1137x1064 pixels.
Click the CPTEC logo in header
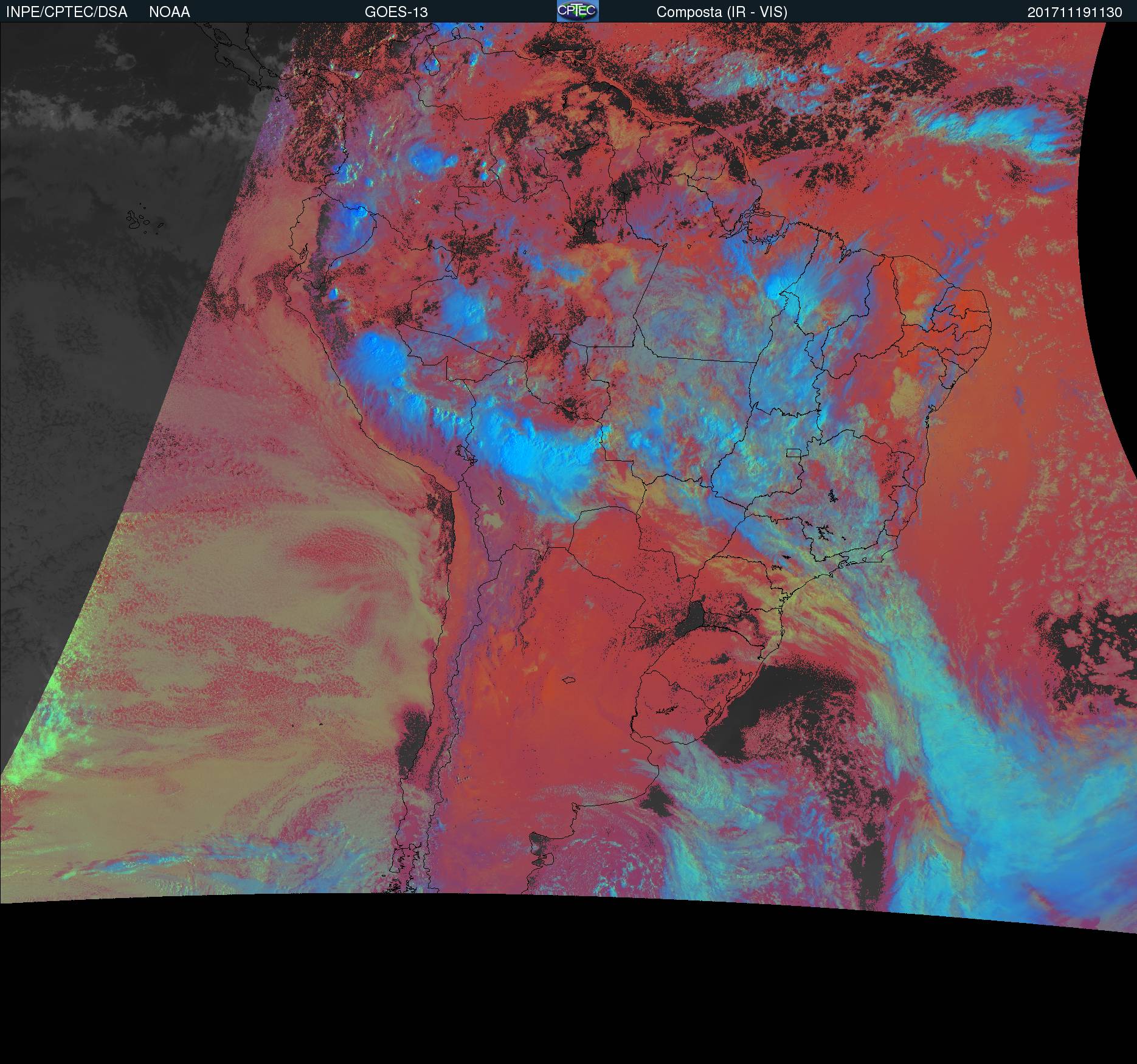pos(578,11)
